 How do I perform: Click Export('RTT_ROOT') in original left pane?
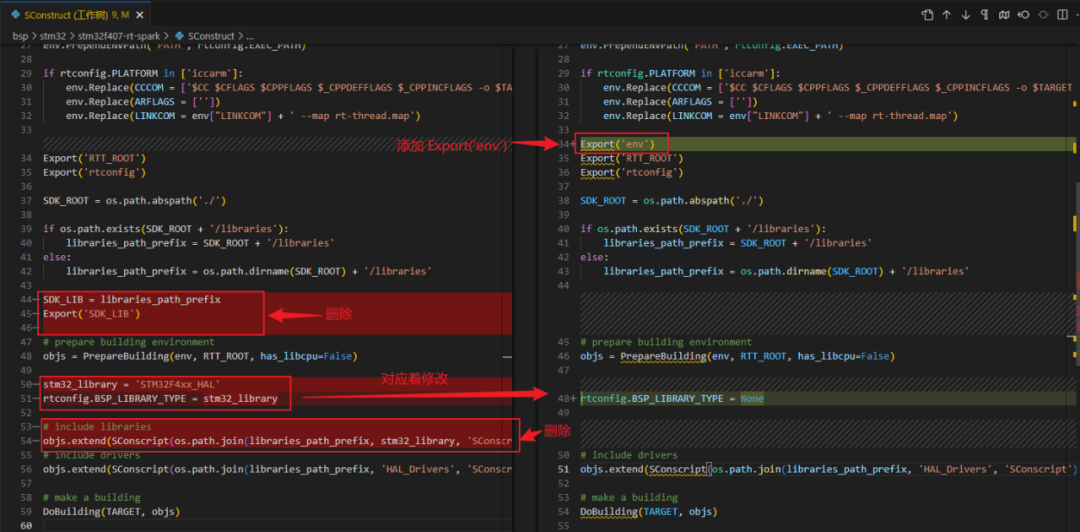(94, 158)
